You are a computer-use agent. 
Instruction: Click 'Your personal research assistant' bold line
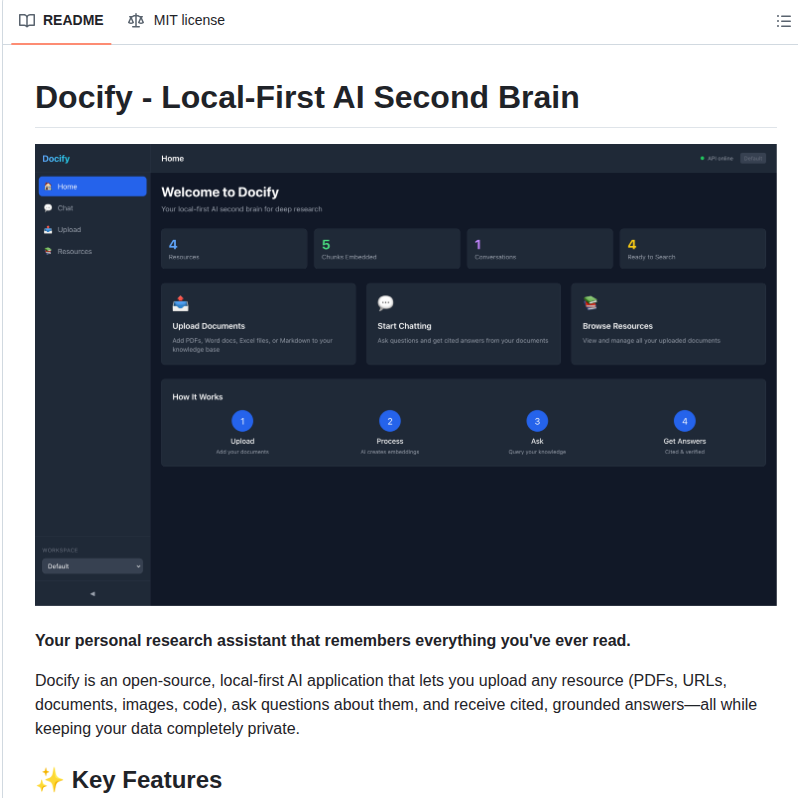(333, 640)
